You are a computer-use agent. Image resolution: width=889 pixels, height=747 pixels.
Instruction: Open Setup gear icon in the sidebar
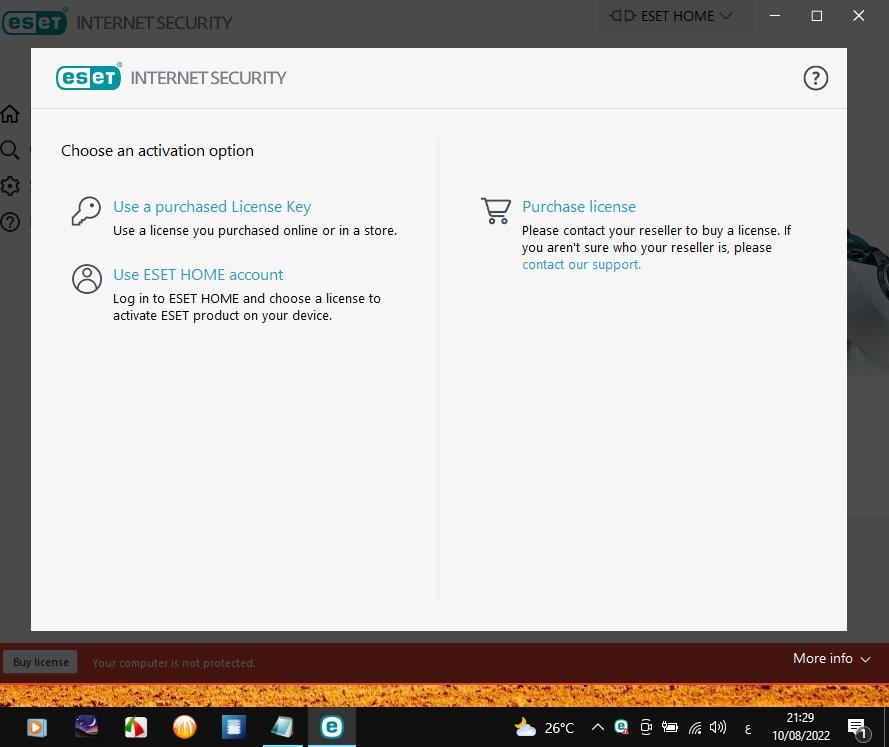(10, 185)
